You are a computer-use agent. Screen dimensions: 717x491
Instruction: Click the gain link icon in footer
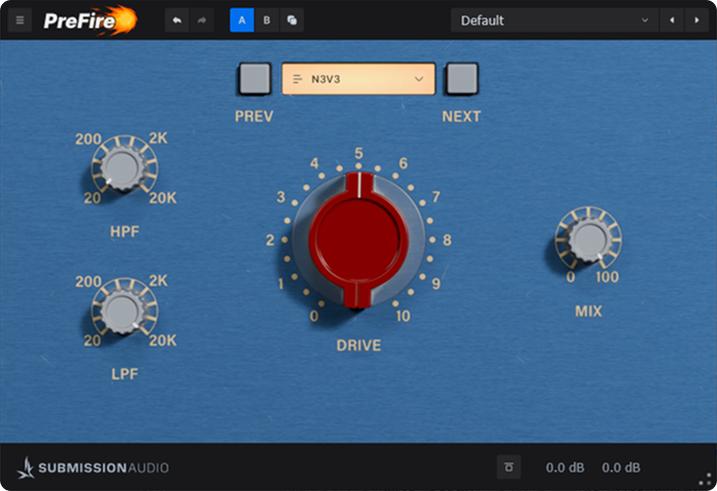508,467
